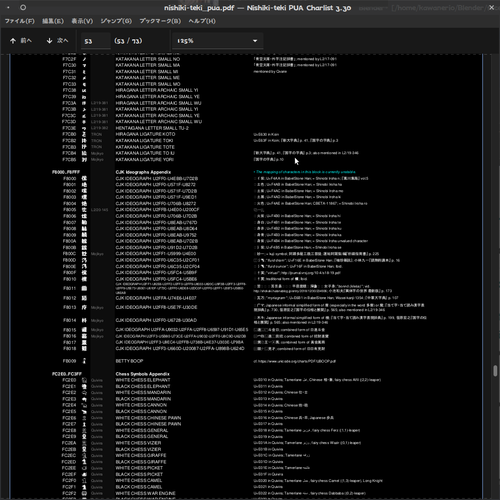Open the ブックマーク(B) menu
The height and width of the screenshot is (500, 500).
(160, 21)
